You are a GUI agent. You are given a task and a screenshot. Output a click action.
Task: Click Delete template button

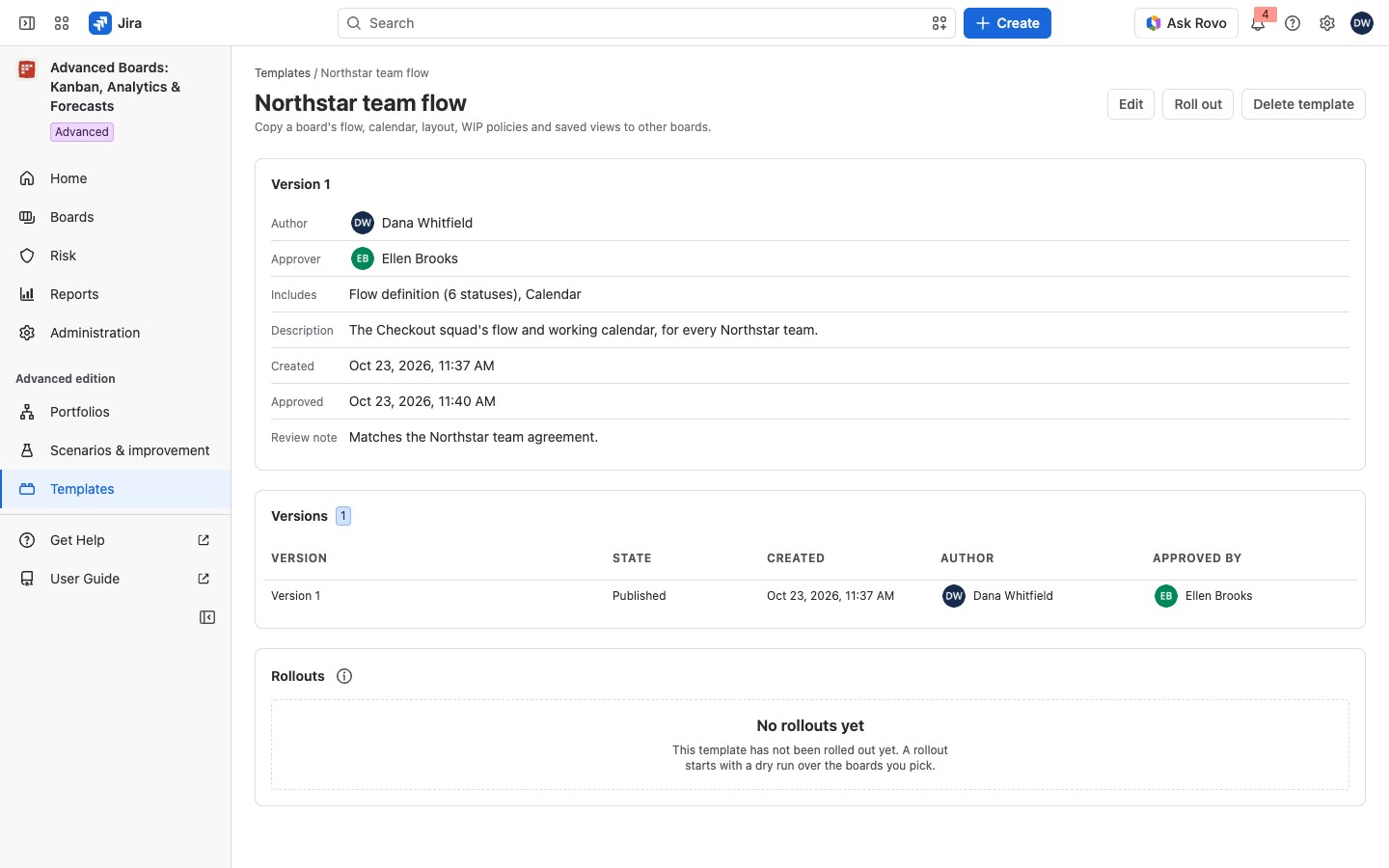pyautogui.click(x=1303, y=104)
